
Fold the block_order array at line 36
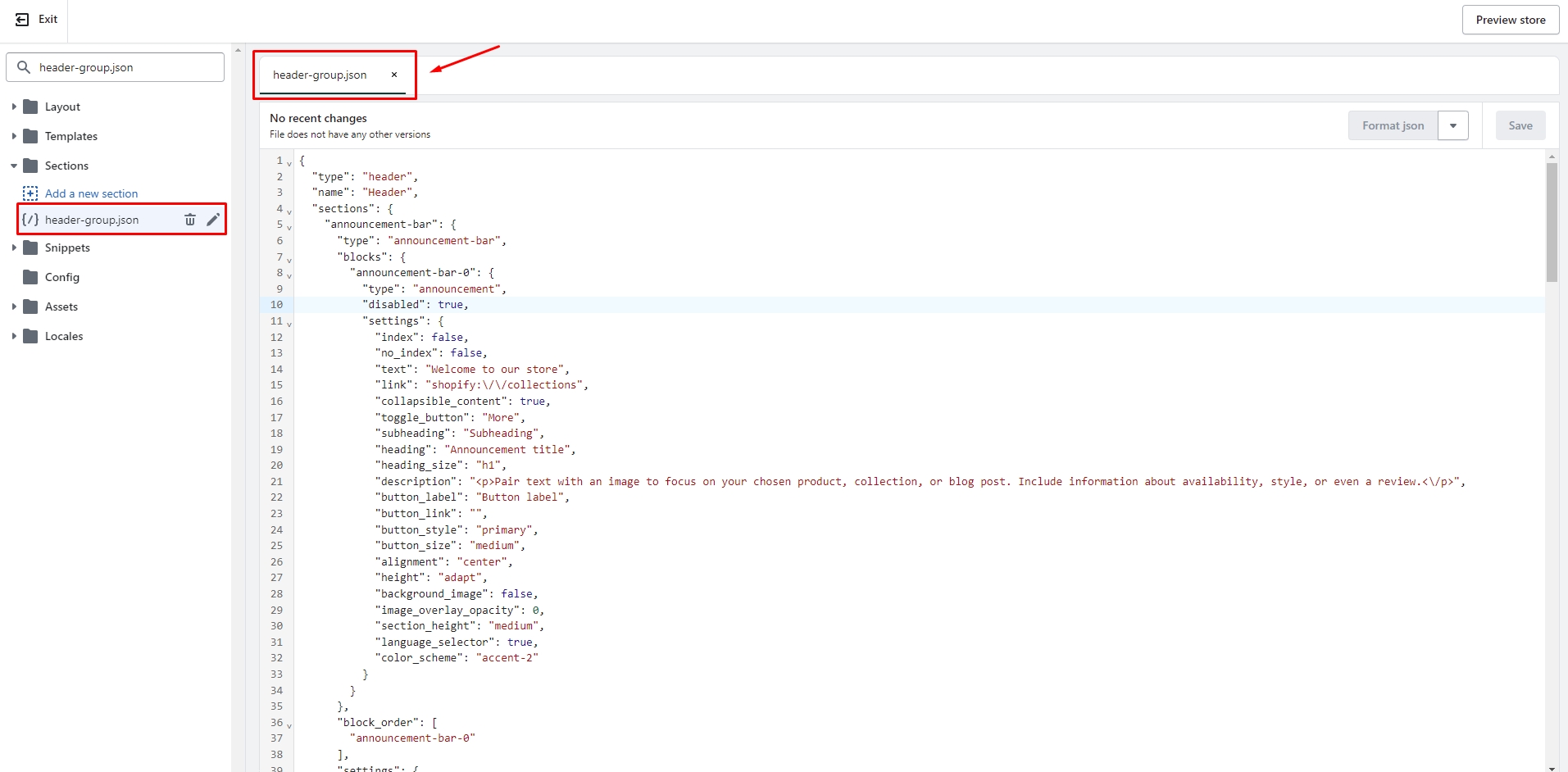click(289, 725)
